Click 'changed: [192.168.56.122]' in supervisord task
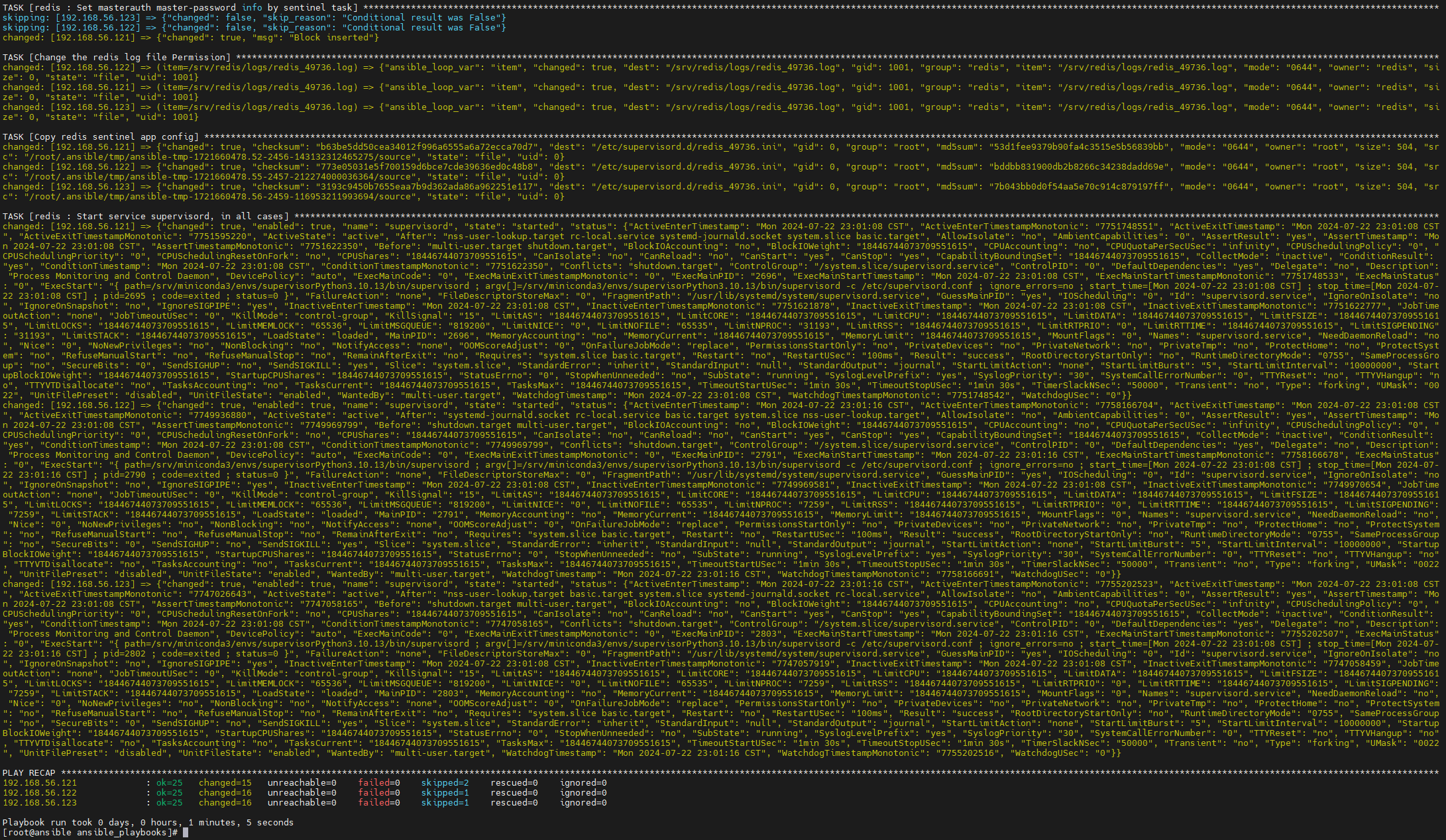The width and height of the screenshot is (1446, 840). pyautogui.click(x=69, y=405)
